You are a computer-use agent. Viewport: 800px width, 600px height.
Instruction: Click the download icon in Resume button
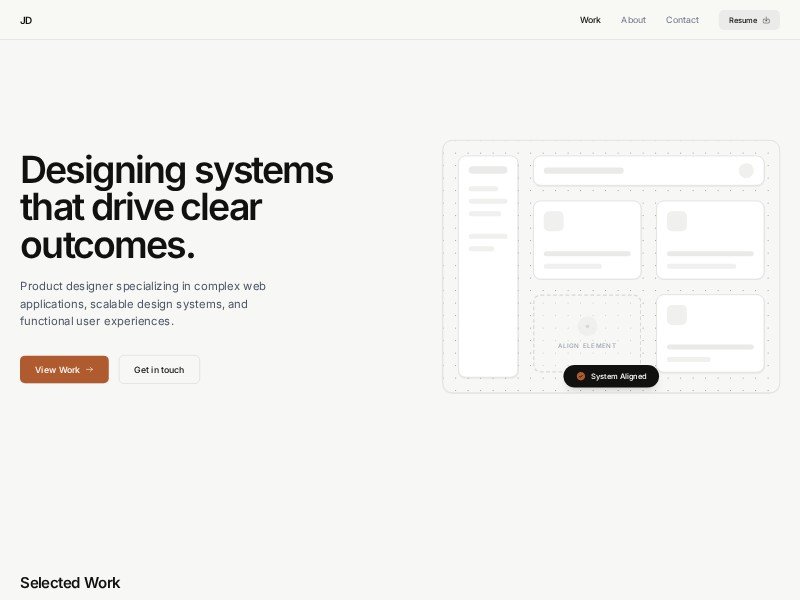[x=766, y=20]
